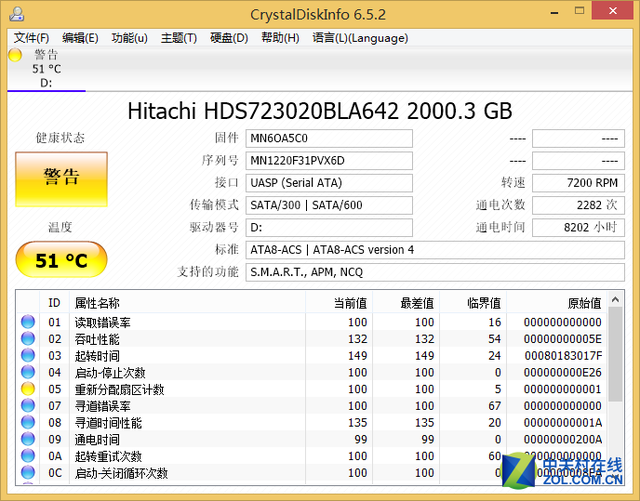Open the 文件(F) menu
640x501 pixels.
click(x=31, y=38)
